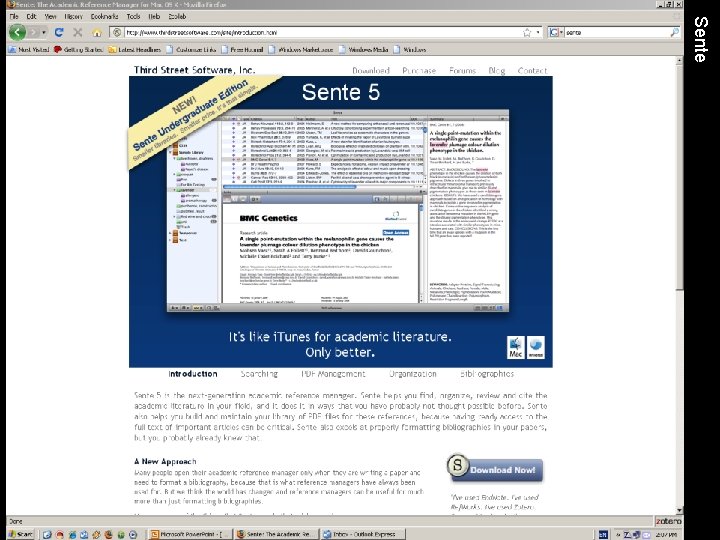This screenshot has width=720, height=540.
Task: Open the Customize Links bookmark
Action: click(191, 50)
